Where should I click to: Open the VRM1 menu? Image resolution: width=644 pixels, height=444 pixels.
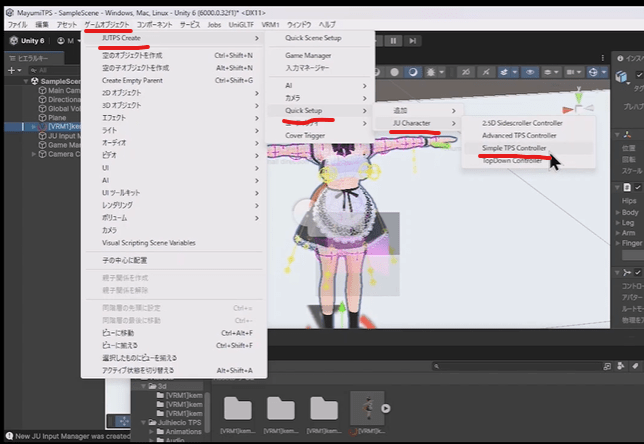pyautogui.click(x=270, y=25)
